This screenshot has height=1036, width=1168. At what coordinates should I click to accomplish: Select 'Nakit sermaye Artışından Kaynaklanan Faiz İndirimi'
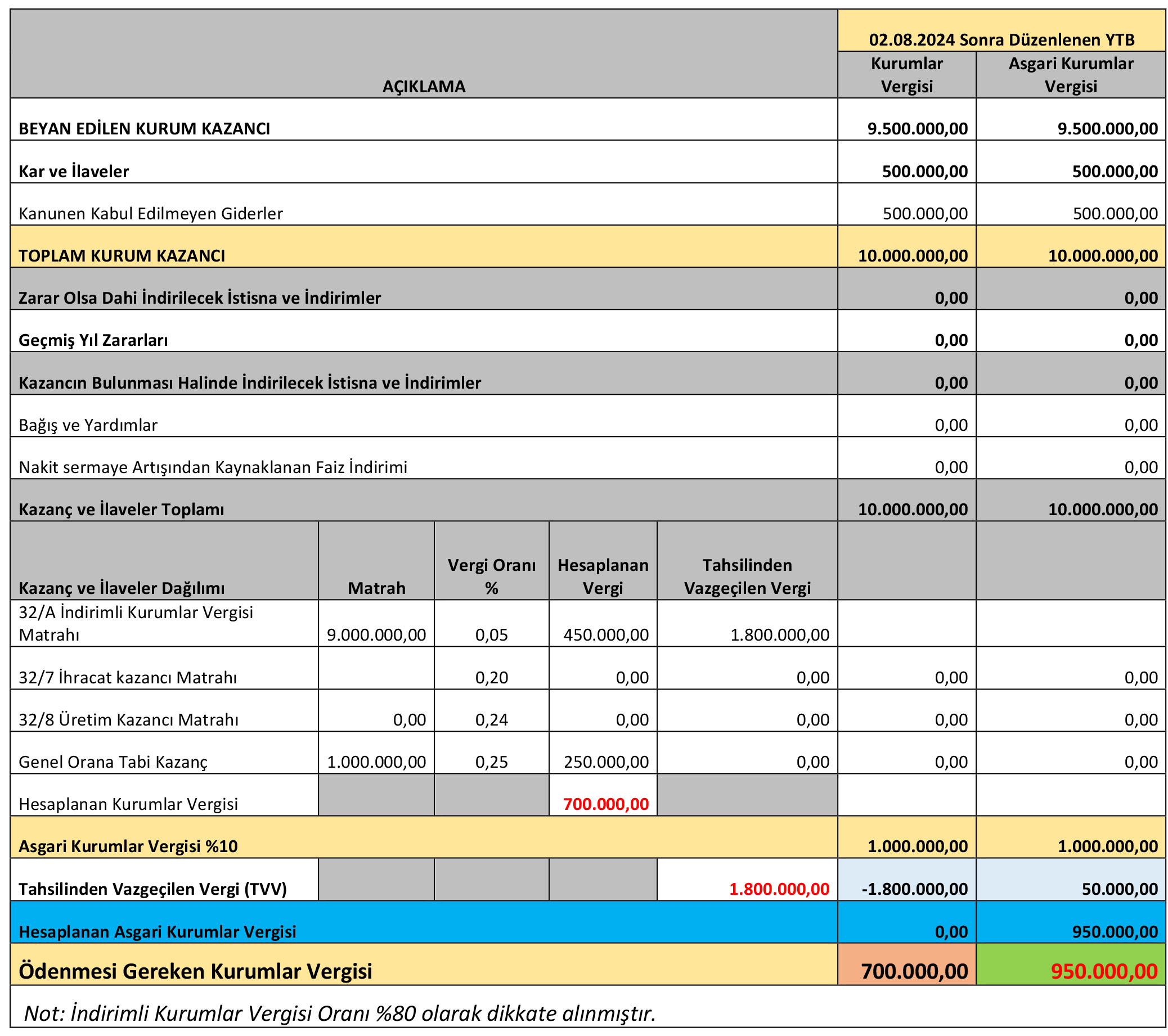(213, 467)
